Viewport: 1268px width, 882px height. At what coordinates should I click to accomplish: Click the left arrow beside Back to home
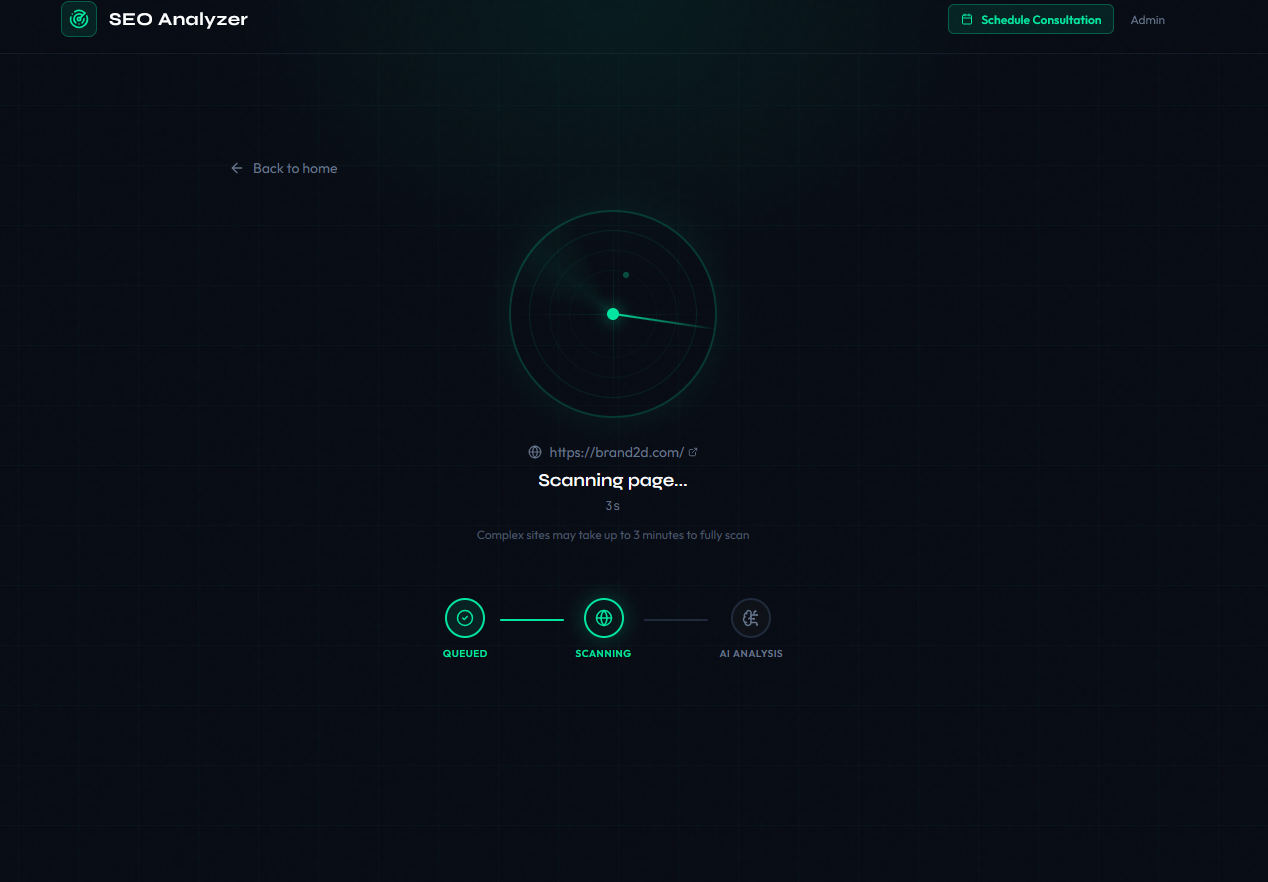[236, 168]
